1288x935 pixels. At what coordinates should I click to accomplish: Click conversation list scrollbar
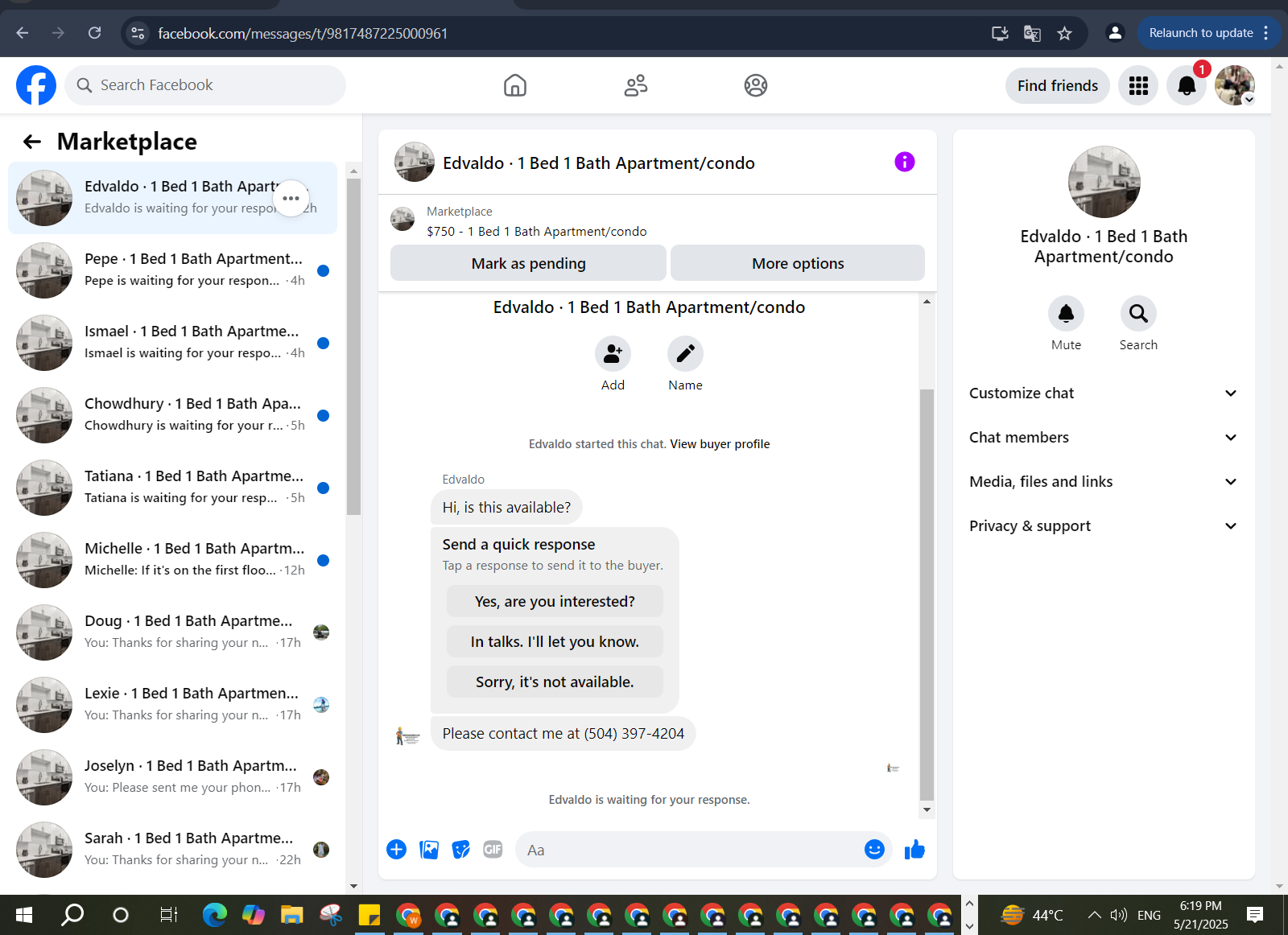pos(353,346)
